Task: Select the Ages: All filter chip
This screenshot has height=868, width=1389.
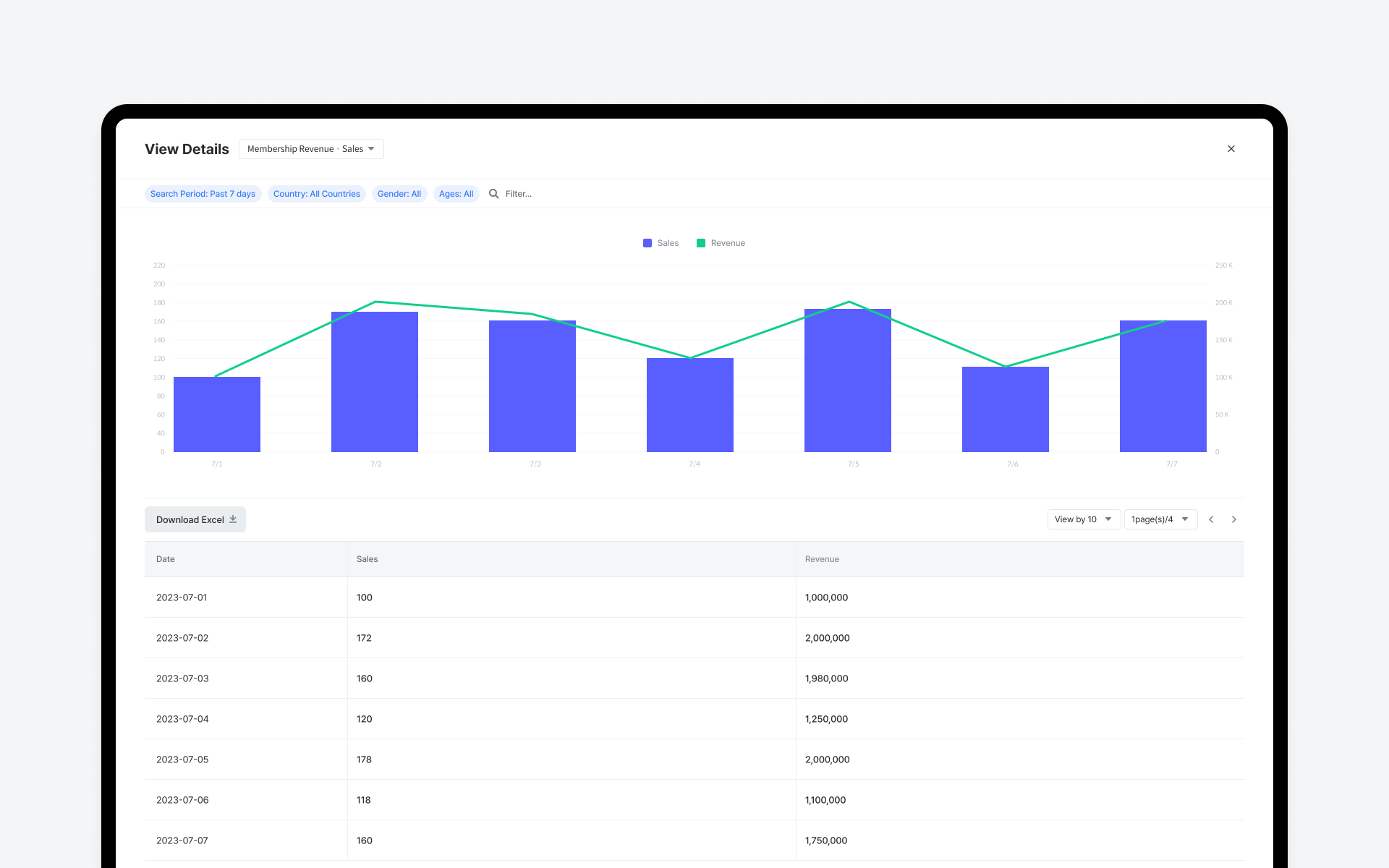Action: (456, 194)
